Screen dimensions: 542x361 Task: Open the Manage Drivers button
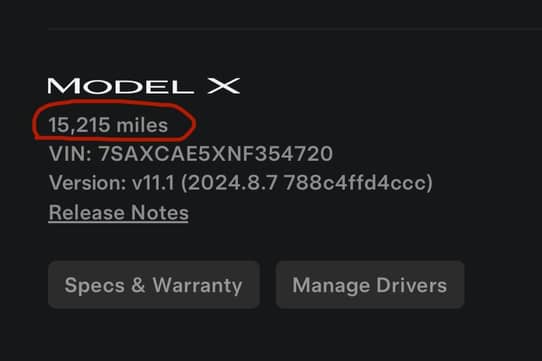coord(370,285)
